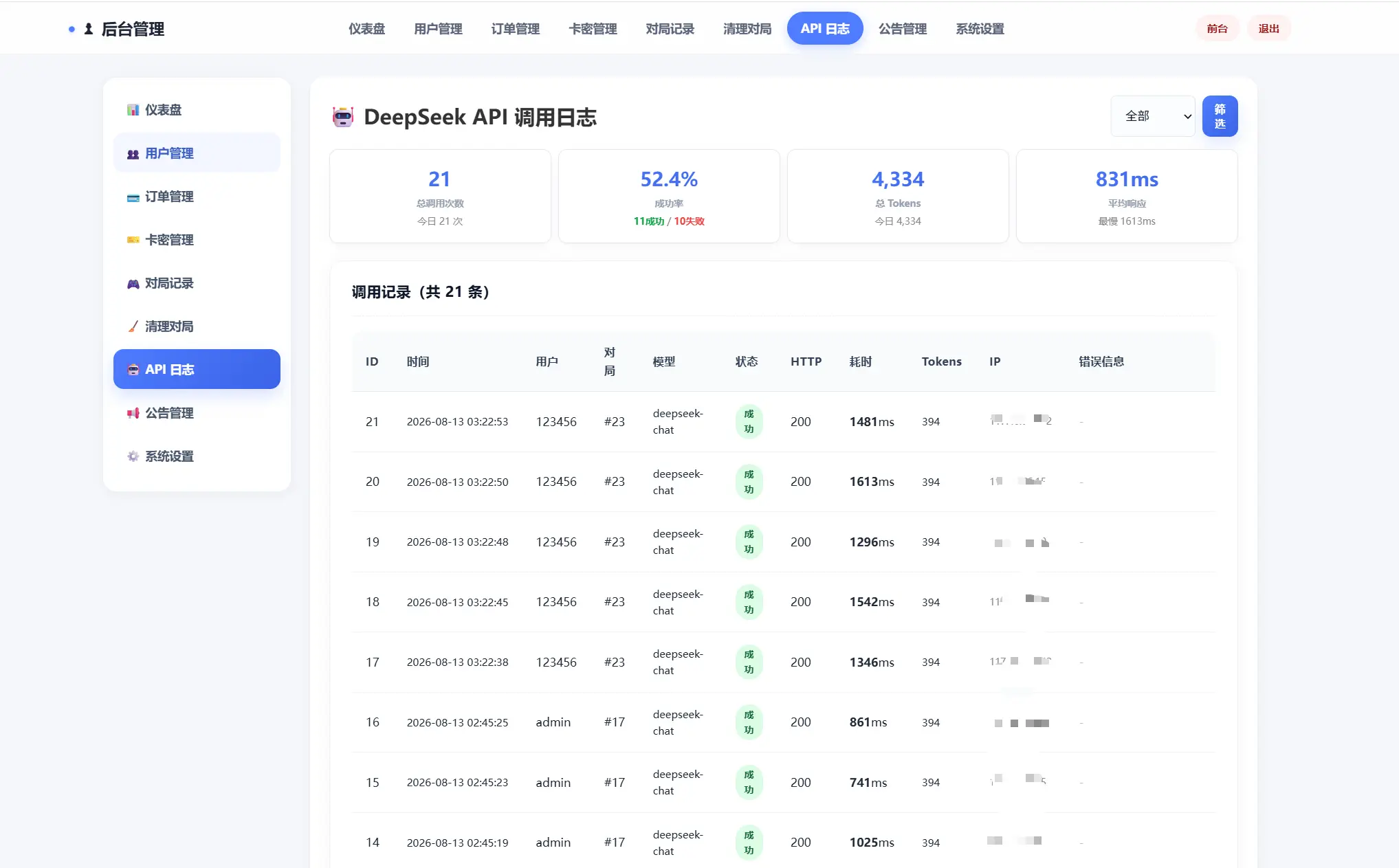This screenshot has height=868, width=1399.
Task: Click timestamp 2026-08-13 03:22:48
Action: click(457, 542)
